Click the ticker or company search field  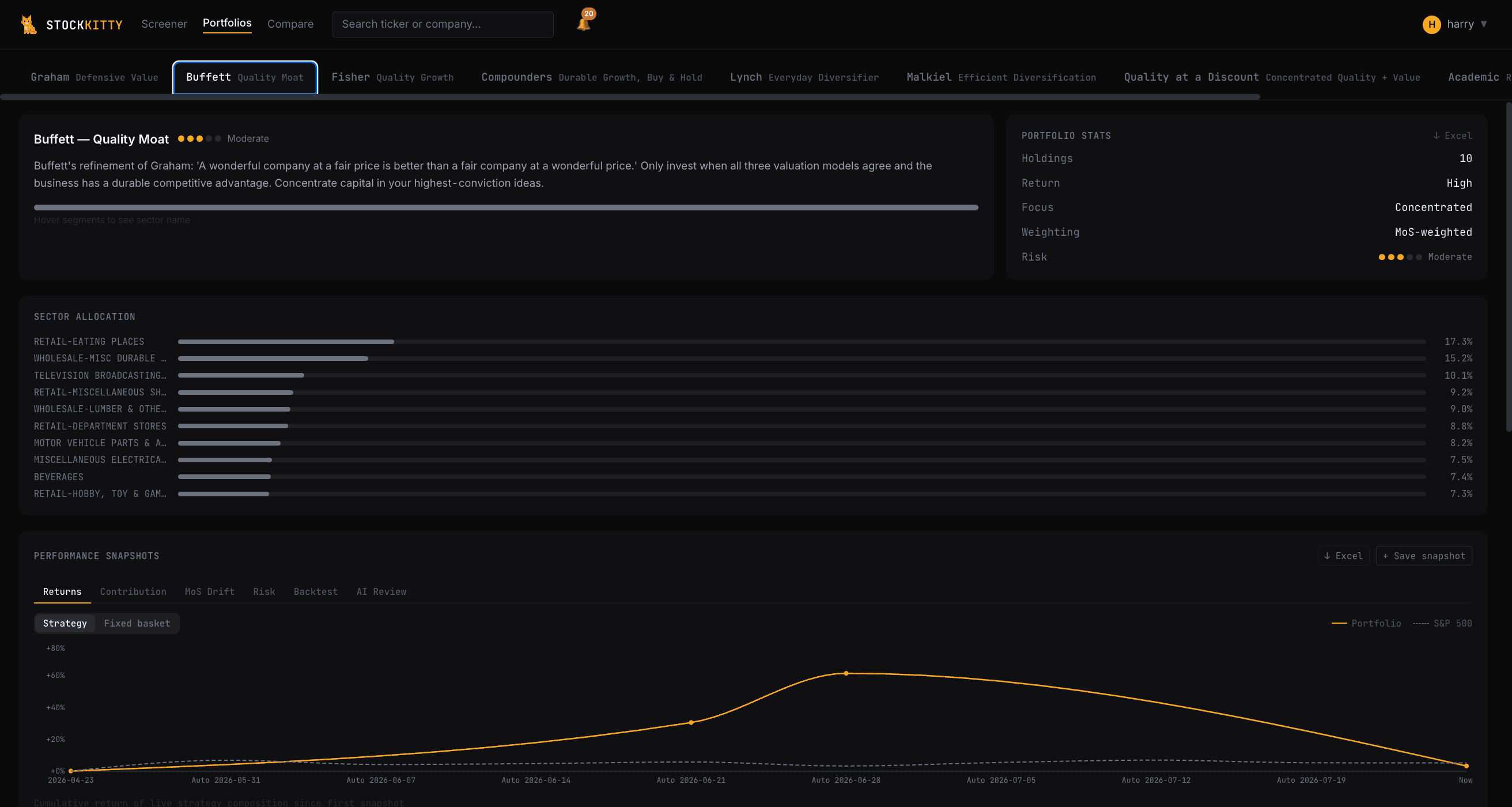(443, 24)
